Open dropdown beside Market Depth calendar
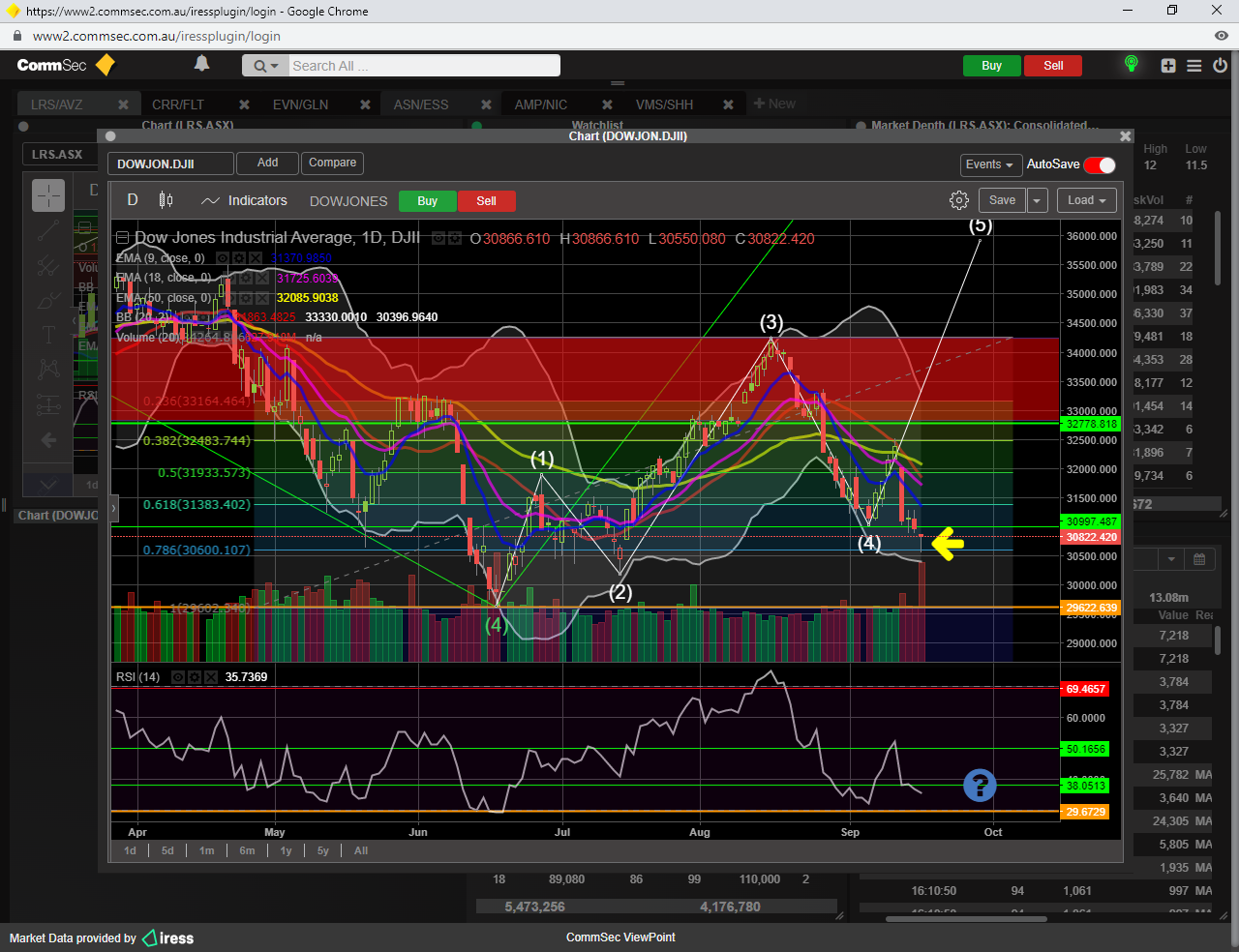This screenshot has width=1239, height=952. [1171, 559]
